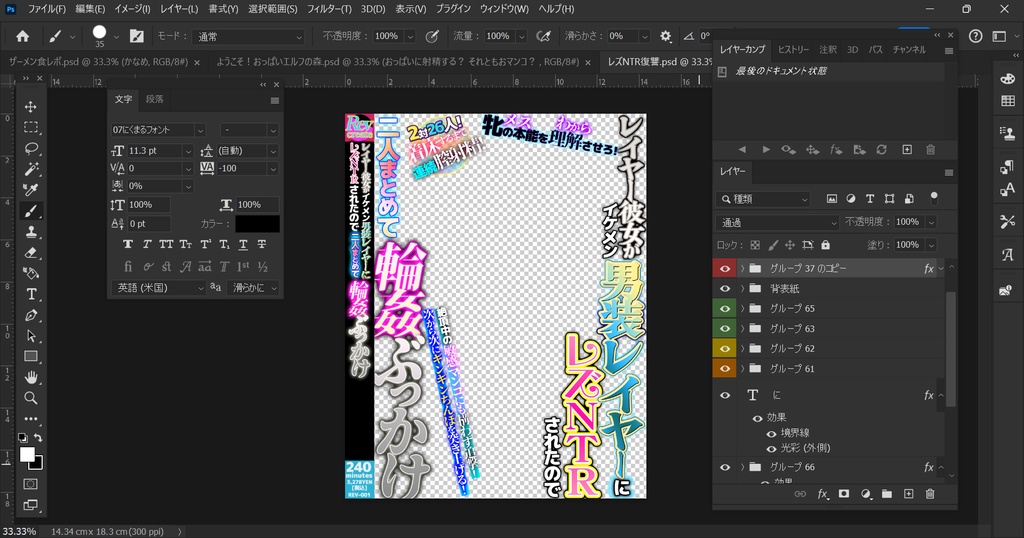Viewport: 1024px width, 538px height.
Task: Open Help question mark icon
Action: [x=976, y=37]
